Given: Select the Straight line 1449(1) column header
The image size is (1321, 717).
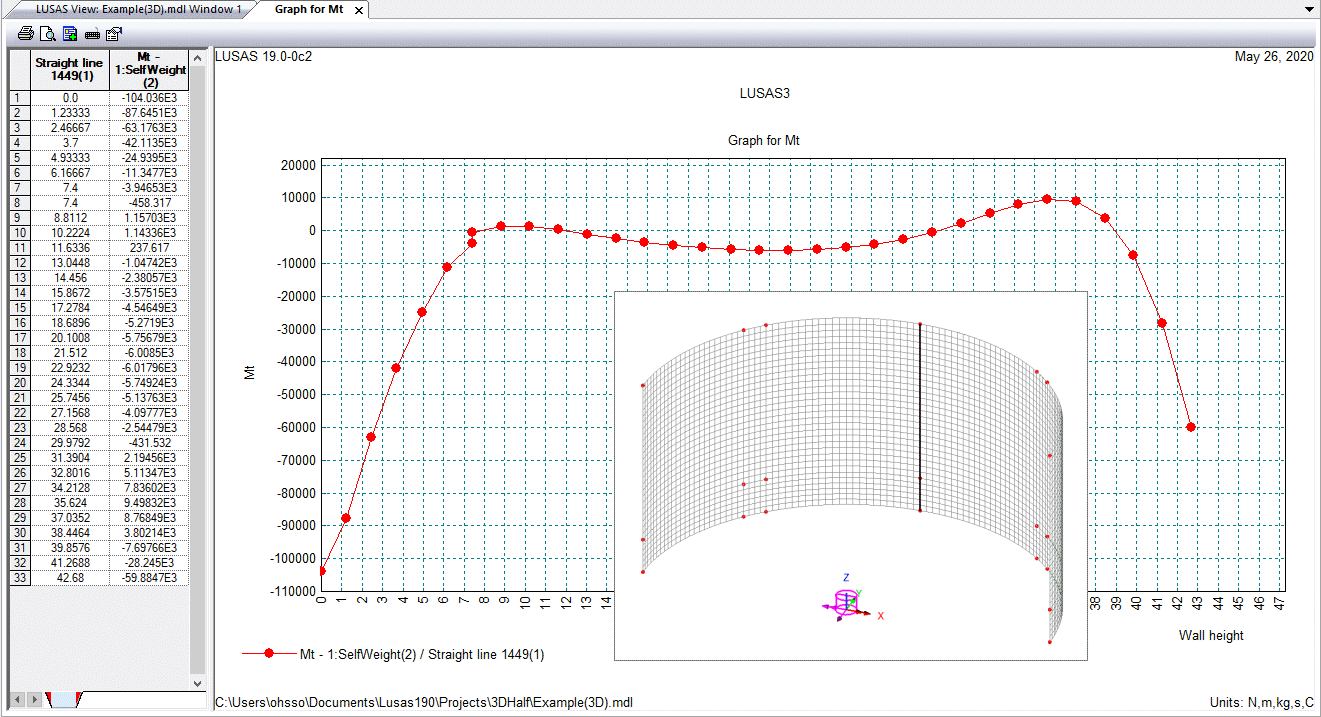Looking at the screenshot, I should tap(70, 70).
